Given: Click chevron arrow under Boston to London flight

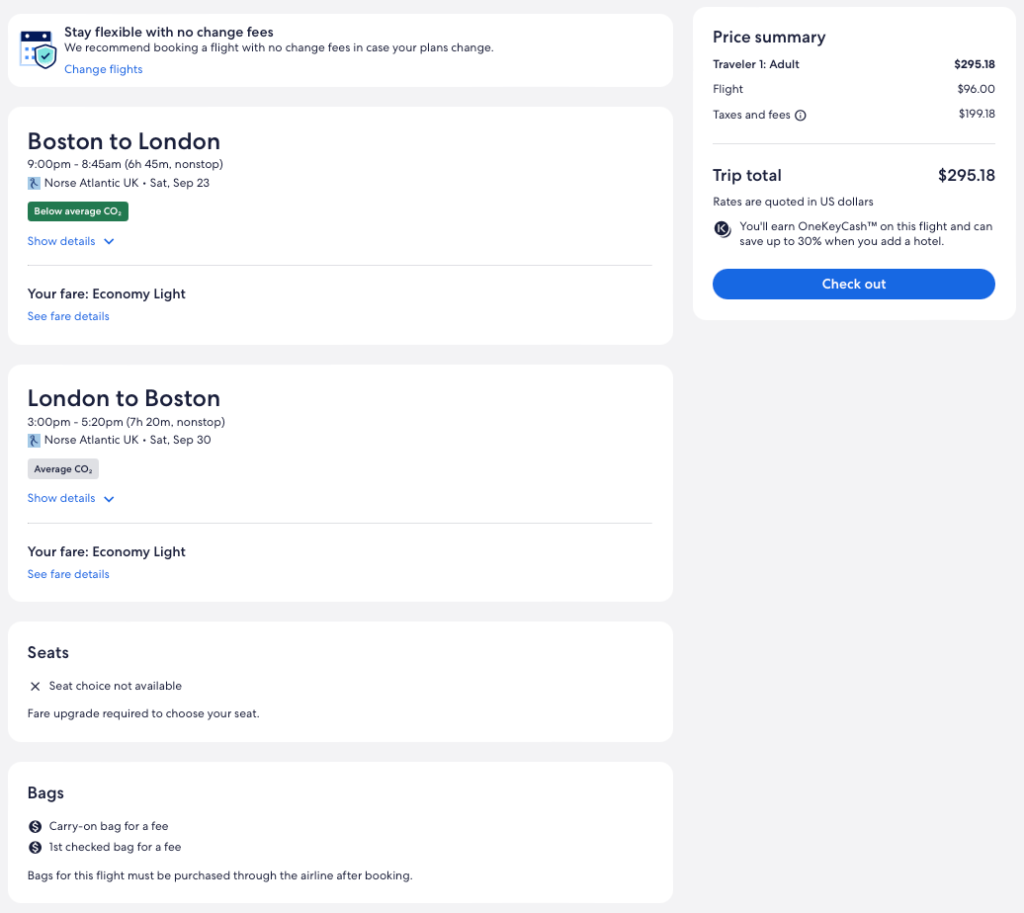Looking at the screenshot, I should 109,242.
